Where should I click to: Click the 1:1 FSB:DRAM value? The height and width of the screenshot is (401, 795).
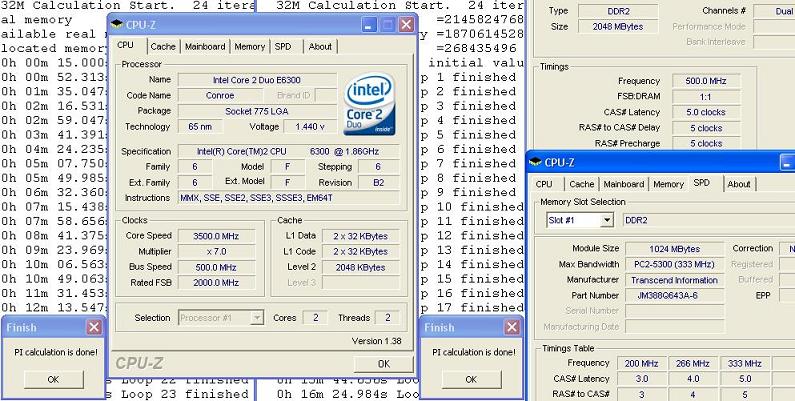pos(706,97)
